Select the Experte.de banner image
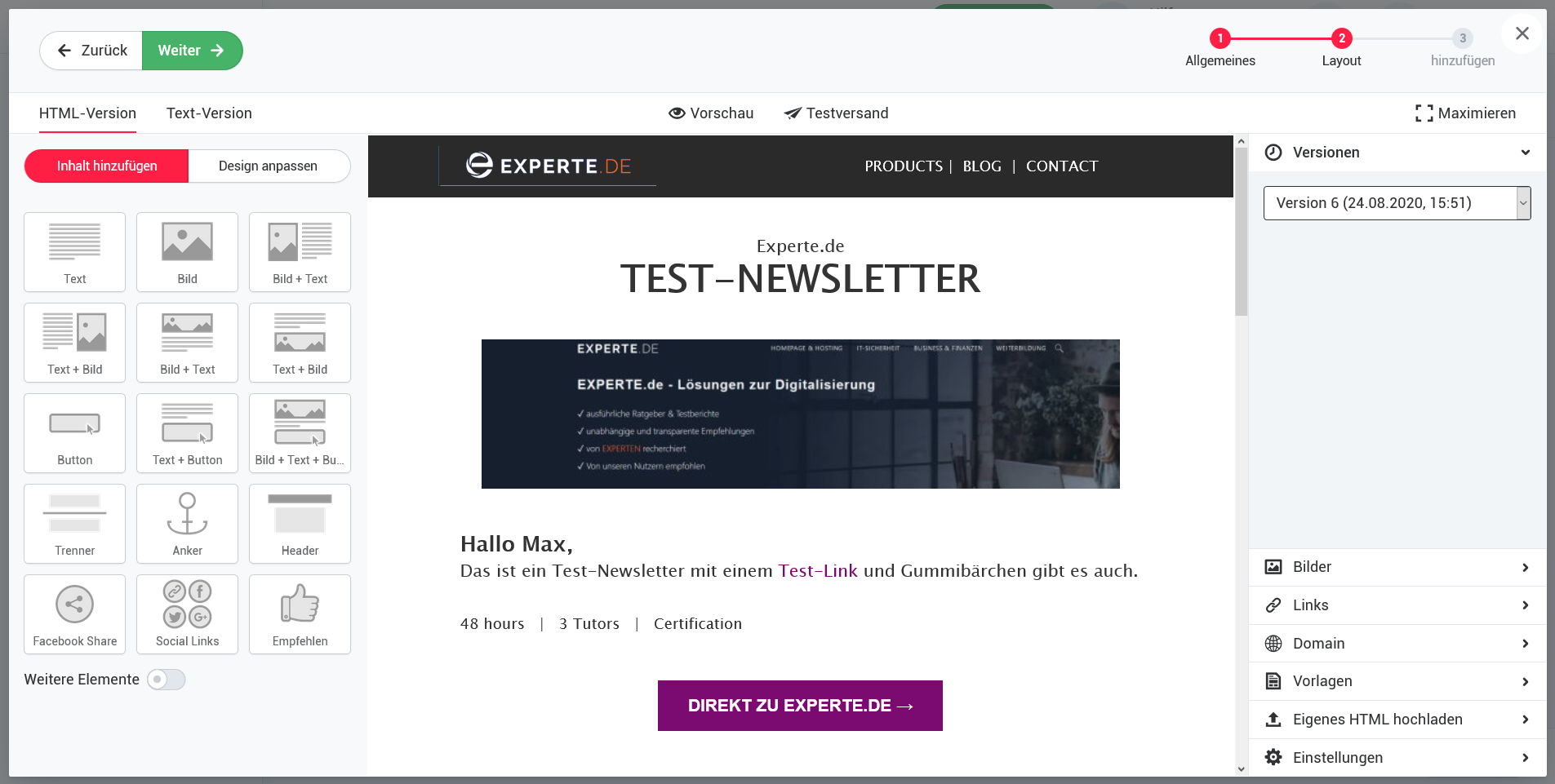1555x784 pixels. (800, 414)
